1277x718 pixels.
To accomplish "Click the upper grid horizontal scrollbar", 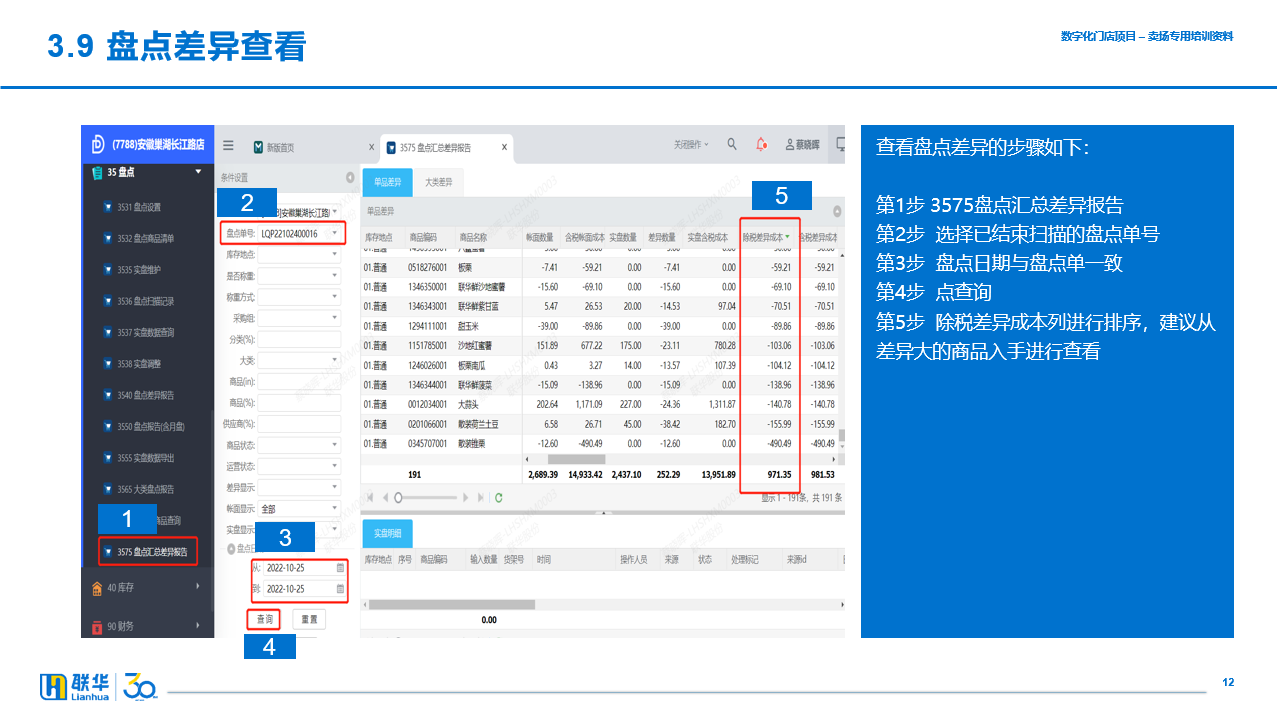I will click(575, 460).
